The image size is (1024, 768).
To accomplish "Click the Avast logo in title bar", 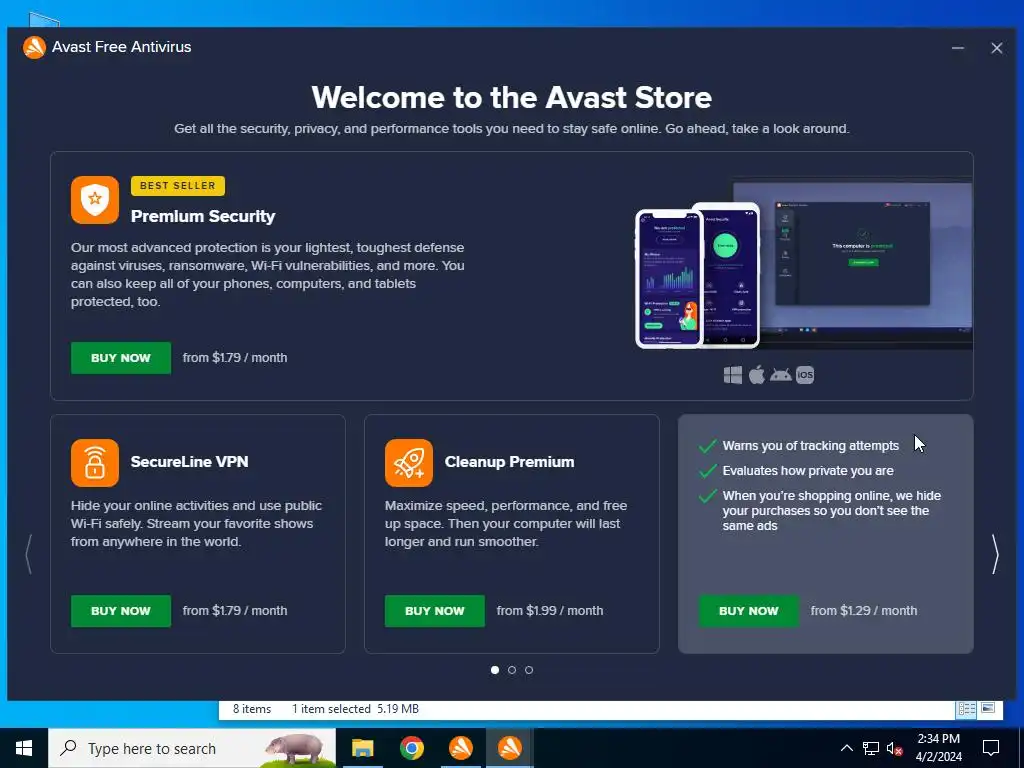I will click(34, 47).
